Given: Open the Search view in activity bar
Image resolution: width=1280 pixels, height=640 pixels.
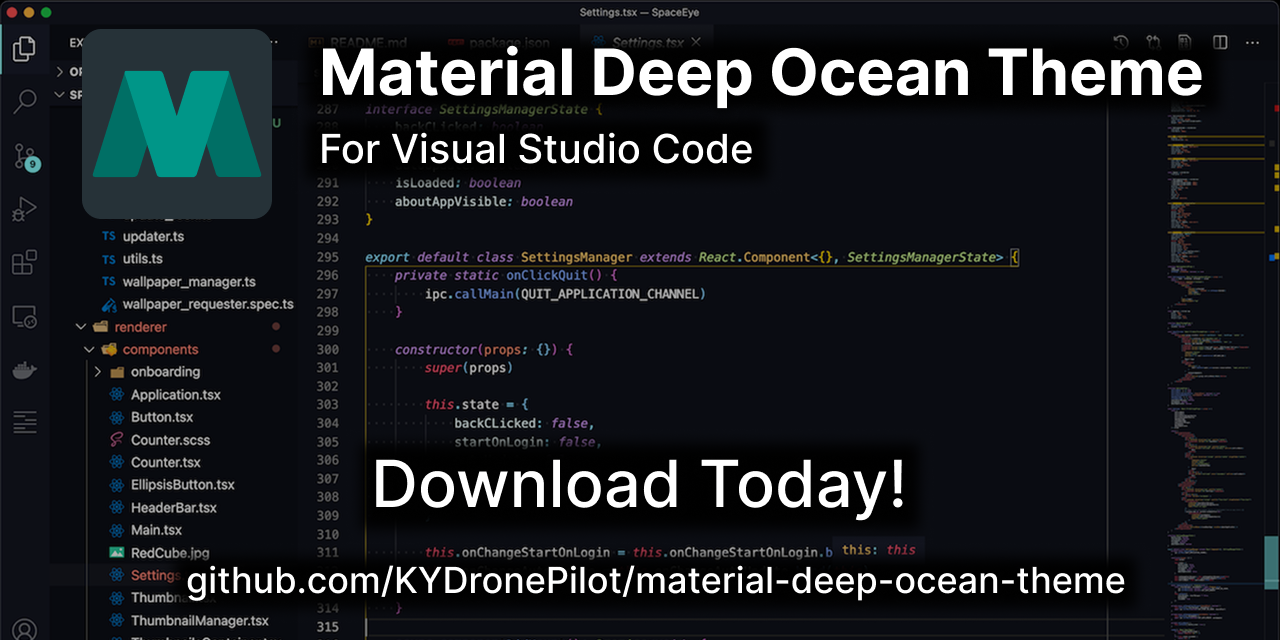Looking at the screenshot, I should point(25,101).
